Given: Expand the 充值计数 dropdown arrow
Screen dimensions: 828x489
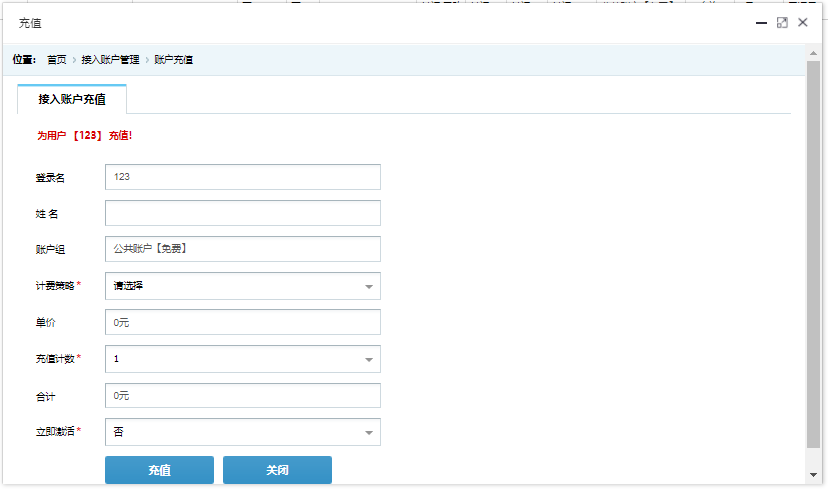Looking at the screenshot, I should (369, 359).
